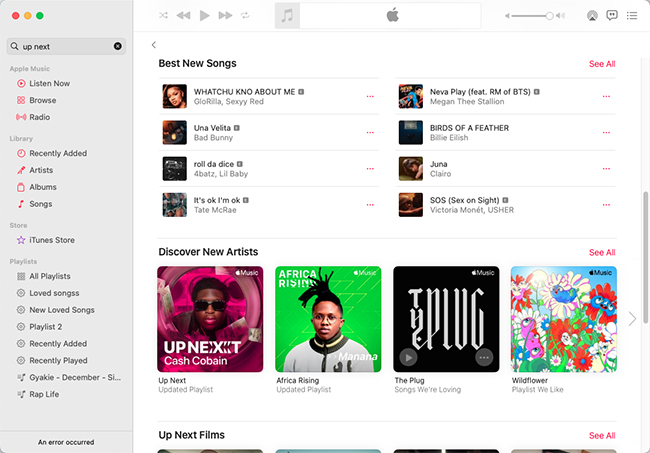Open Listen Now in sidebar
650x453 pixels.
49,83
